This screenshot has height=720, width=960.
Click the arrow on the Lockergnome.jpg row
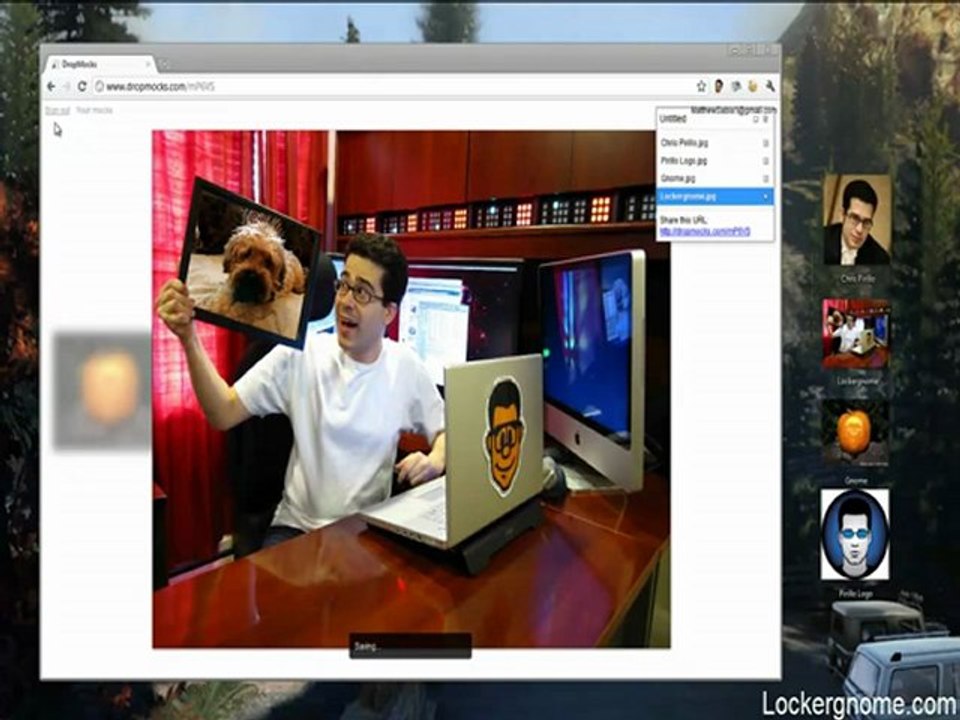tap(765, 197)
